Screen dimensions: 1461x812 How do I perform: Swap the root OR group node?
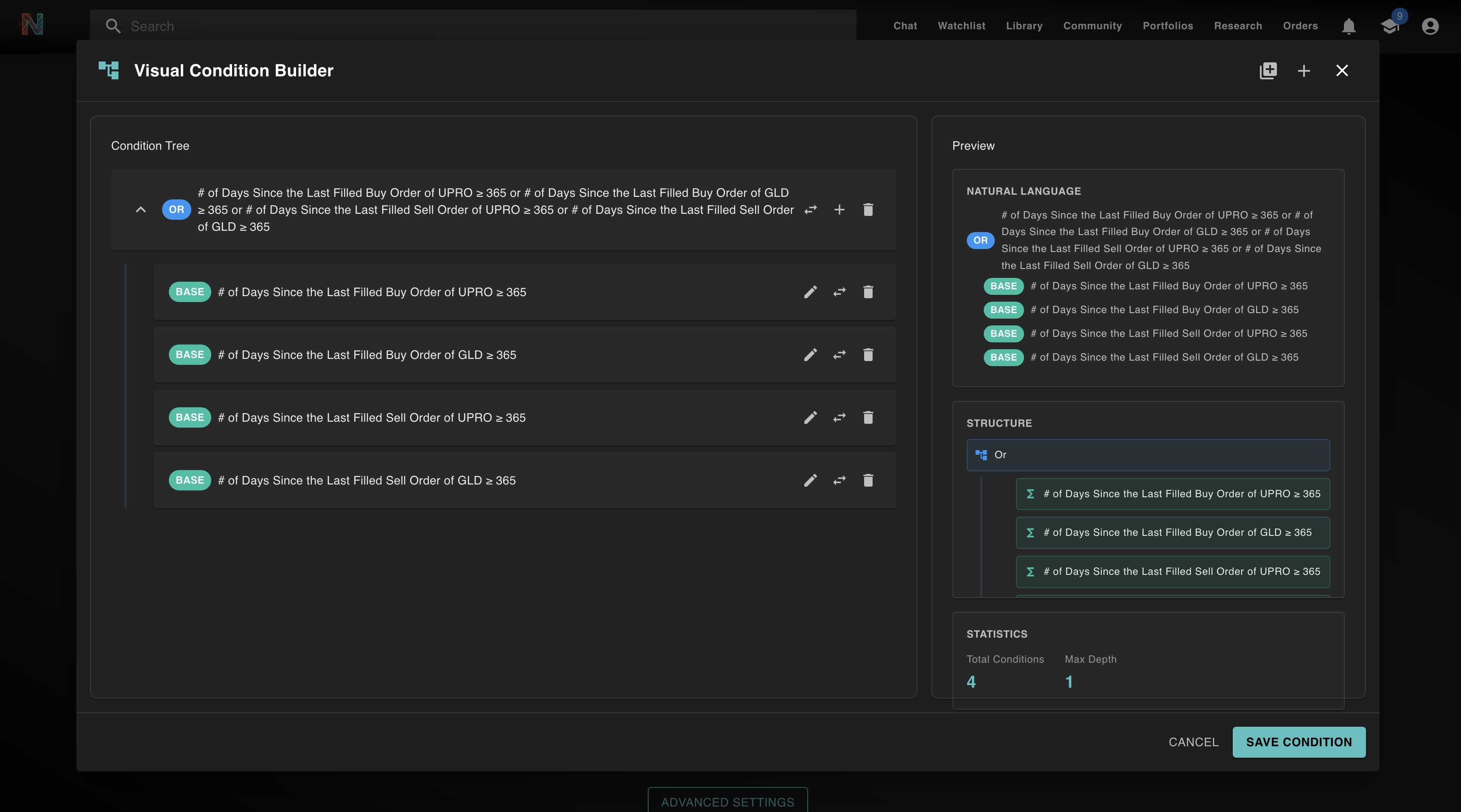pyautogui.click(x=811, y=209)
